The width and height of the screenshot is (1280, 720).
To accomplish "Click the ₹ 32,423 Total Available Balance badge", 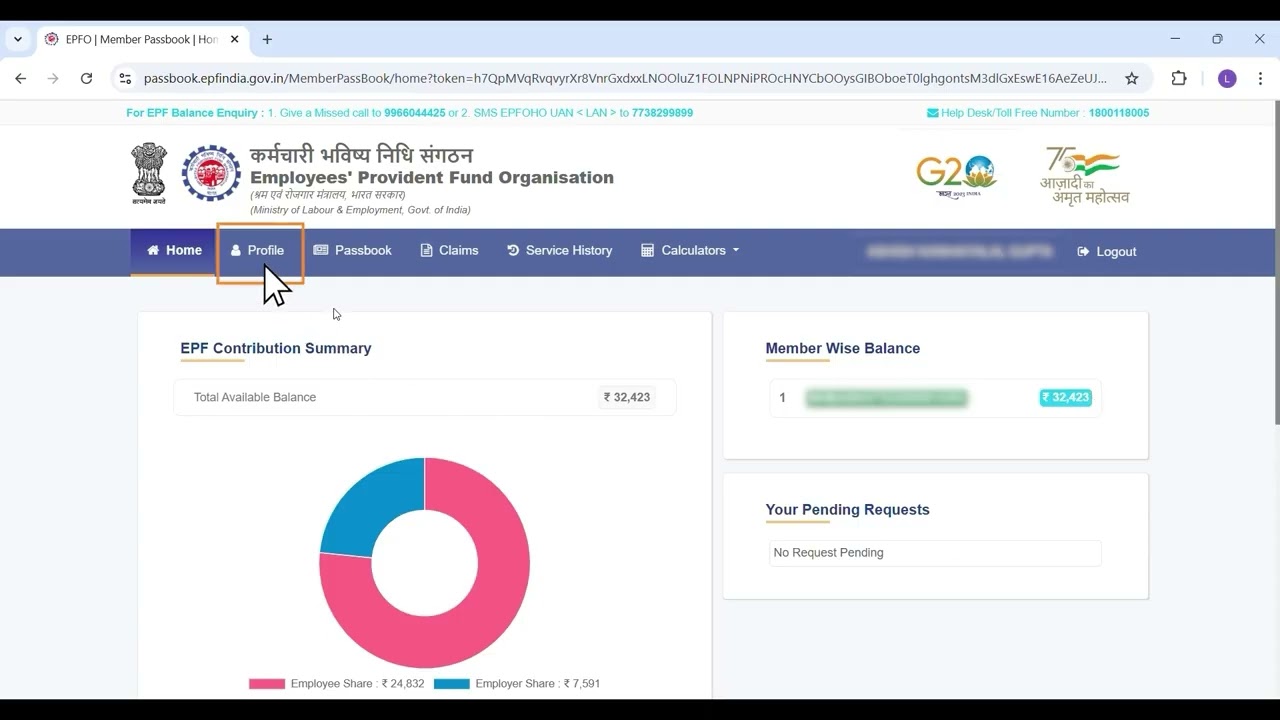I will [627, 397].
